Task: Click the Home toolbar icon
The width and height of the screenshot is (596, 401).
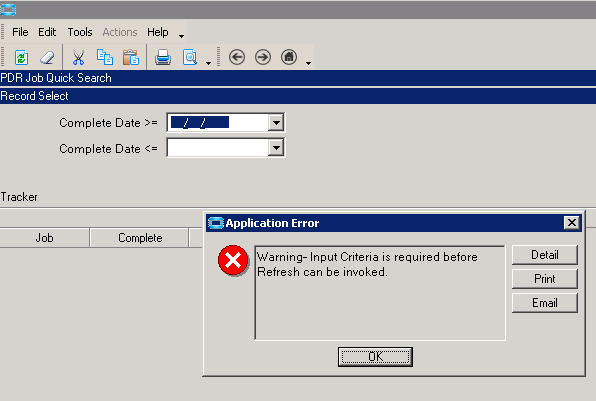Action: [x=289, y=57]
